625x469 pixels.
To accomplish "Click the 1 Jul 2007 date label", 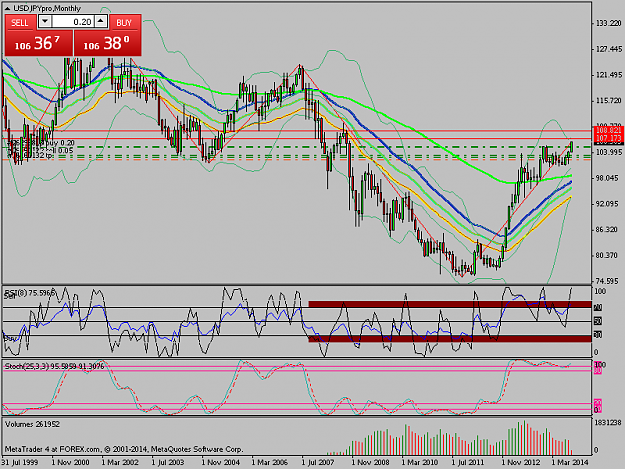I will [320, 462].
